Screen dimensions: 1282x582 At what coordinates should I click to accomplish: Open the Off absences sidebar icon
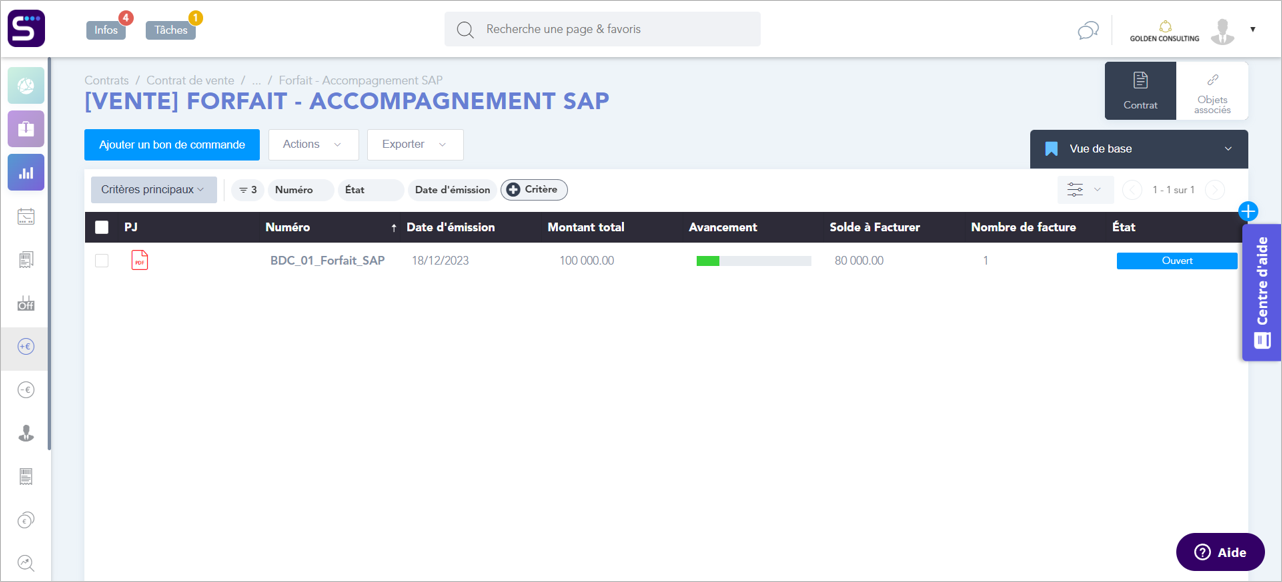pos(26,303)
